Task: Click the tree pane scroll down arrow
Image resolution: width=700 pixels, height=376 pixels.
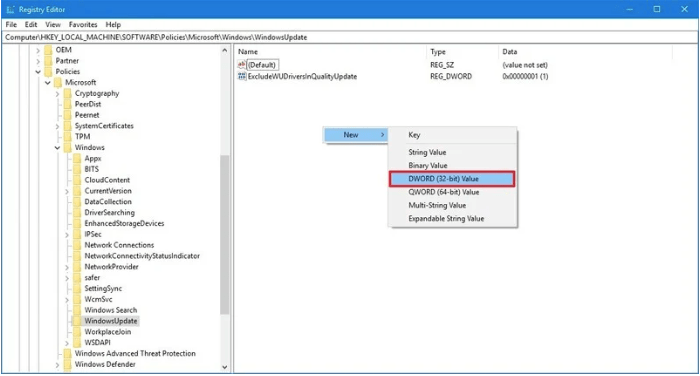Action: [225, 367]
